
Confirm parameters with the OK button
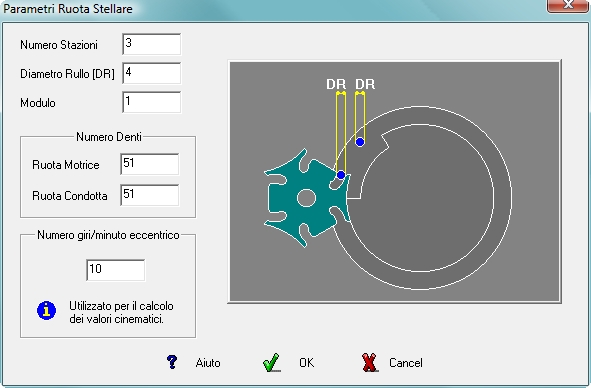point(306,363)
